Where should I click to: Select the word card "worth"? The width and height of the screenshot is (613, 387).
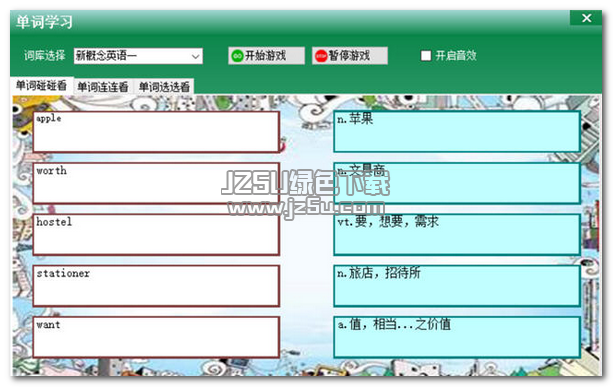coord(156,183)
